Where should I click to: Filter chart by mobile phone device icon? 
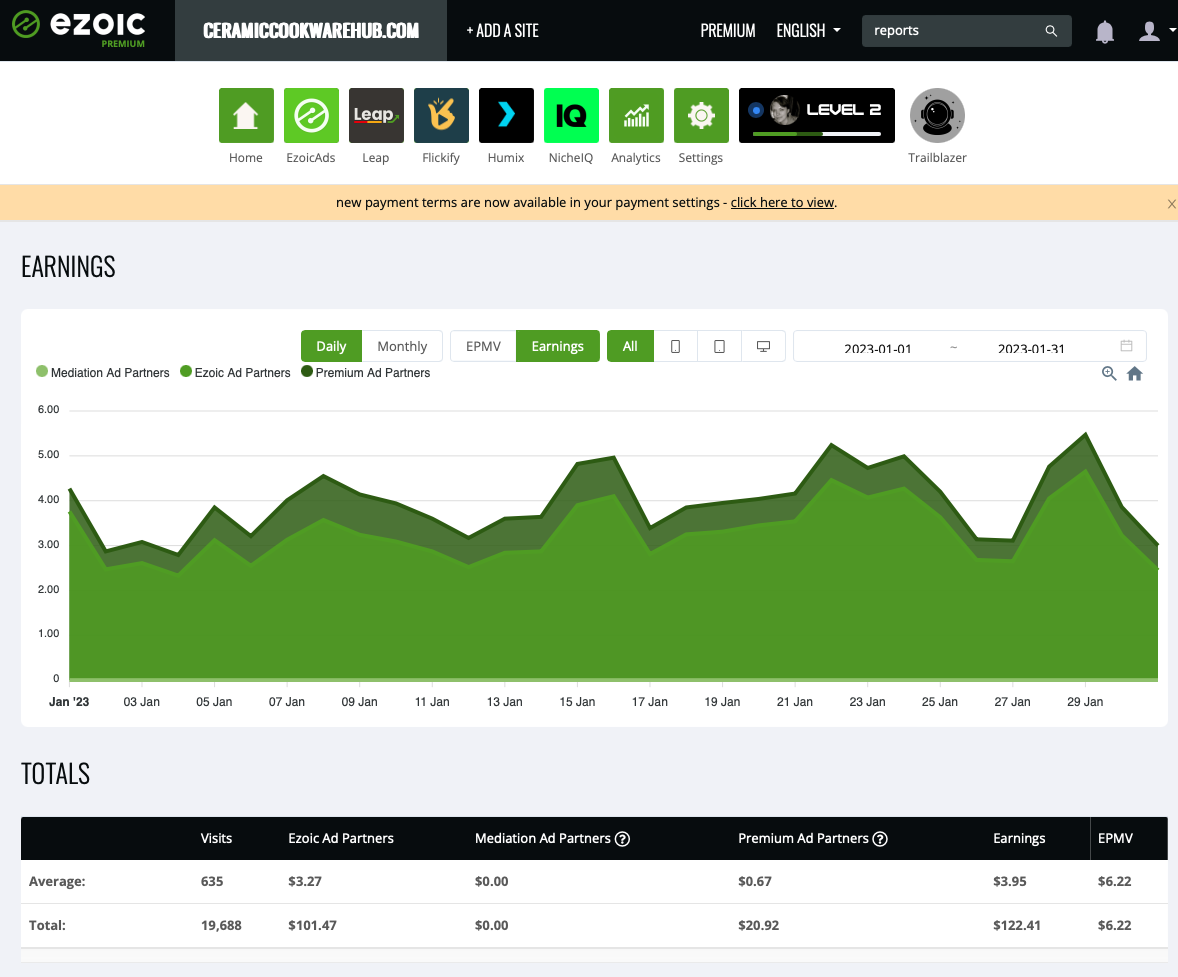point(675,346)
